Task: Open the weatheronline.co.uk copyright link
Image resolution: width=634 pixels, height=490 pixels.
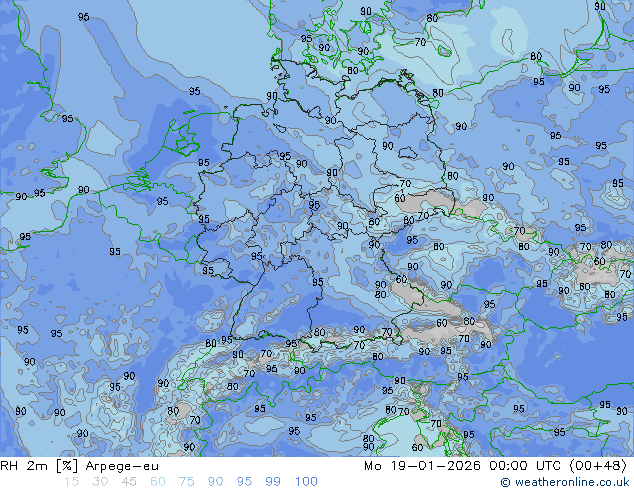Action: (x=565, y=482)
